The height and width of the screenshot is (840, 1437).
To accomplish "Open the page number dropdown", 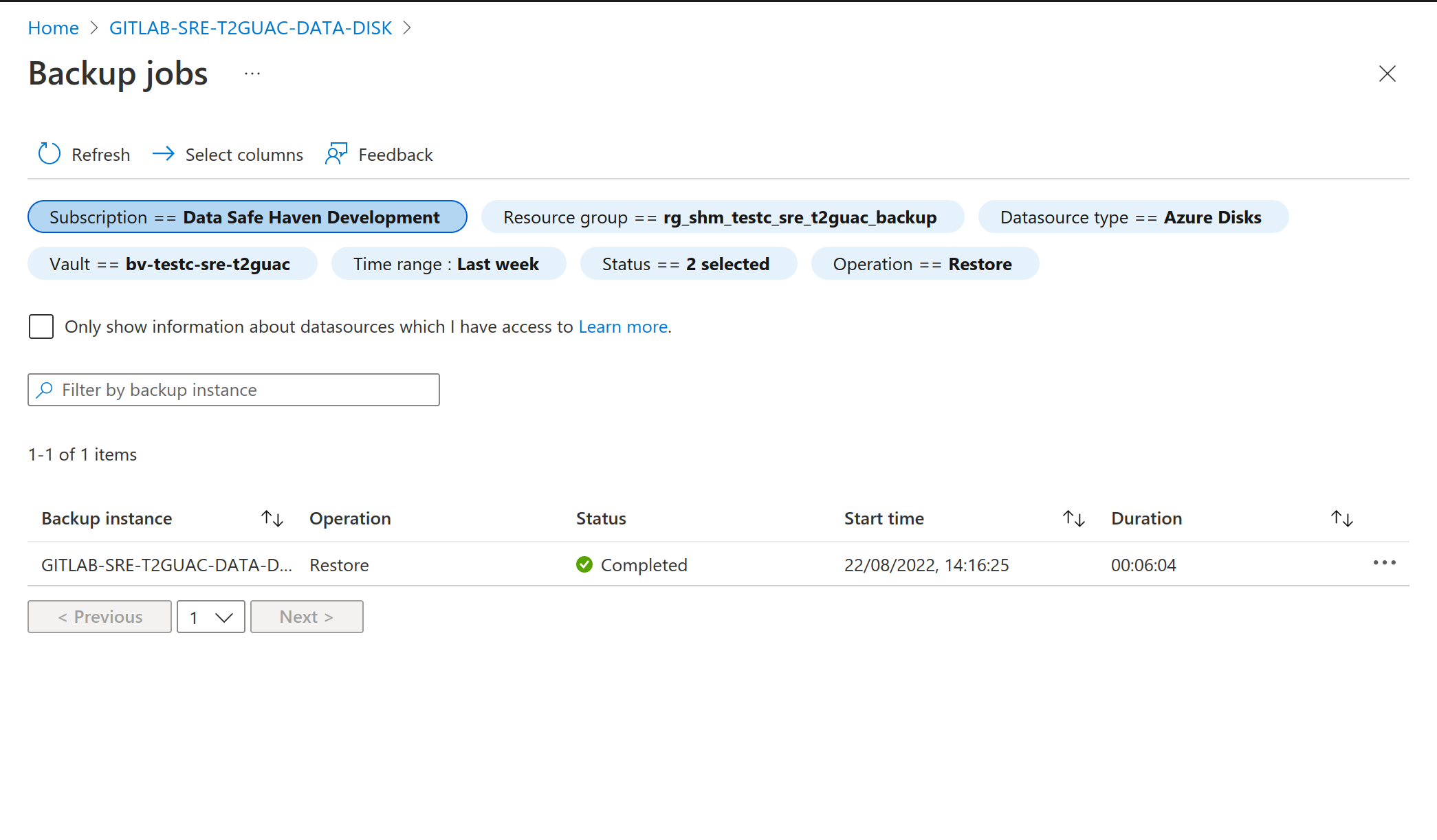I will 211,617.
